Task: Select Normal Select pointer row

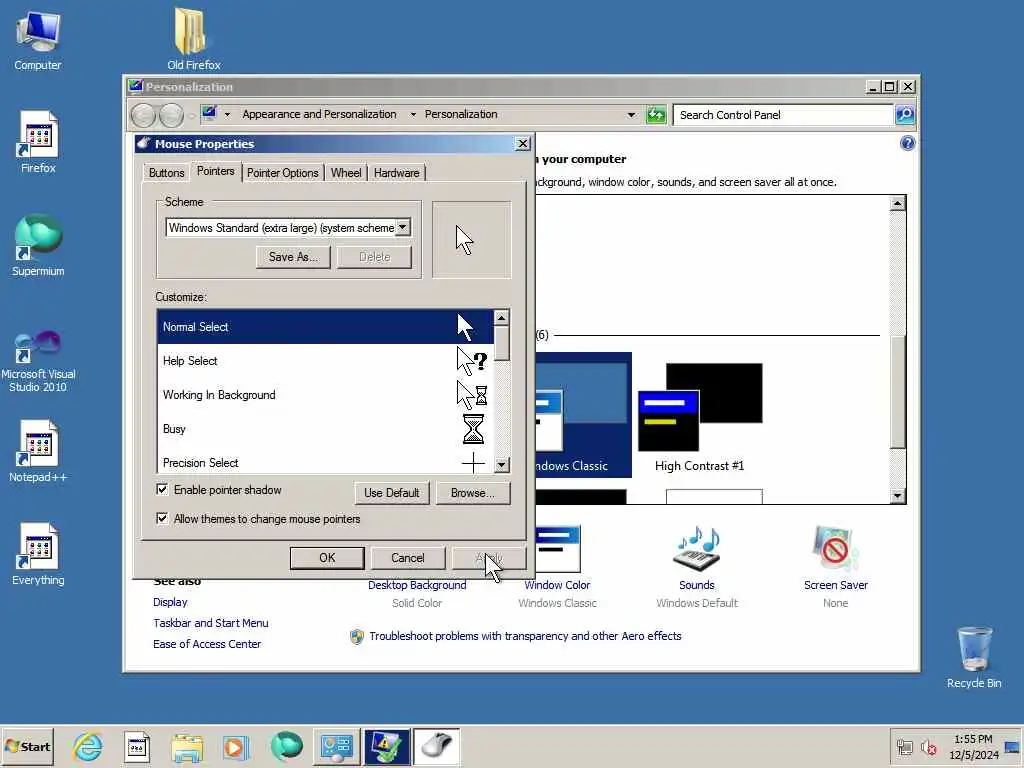Action: click(325, 327)
